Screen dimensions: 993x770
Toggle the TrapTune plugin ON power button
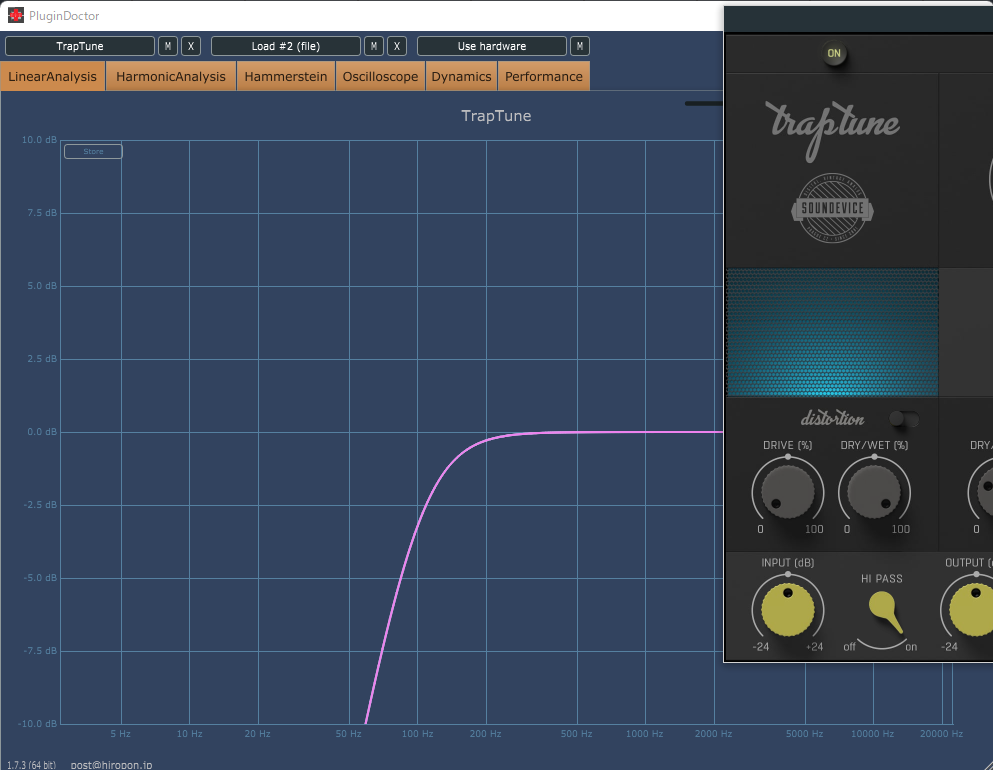coord(834,54)
